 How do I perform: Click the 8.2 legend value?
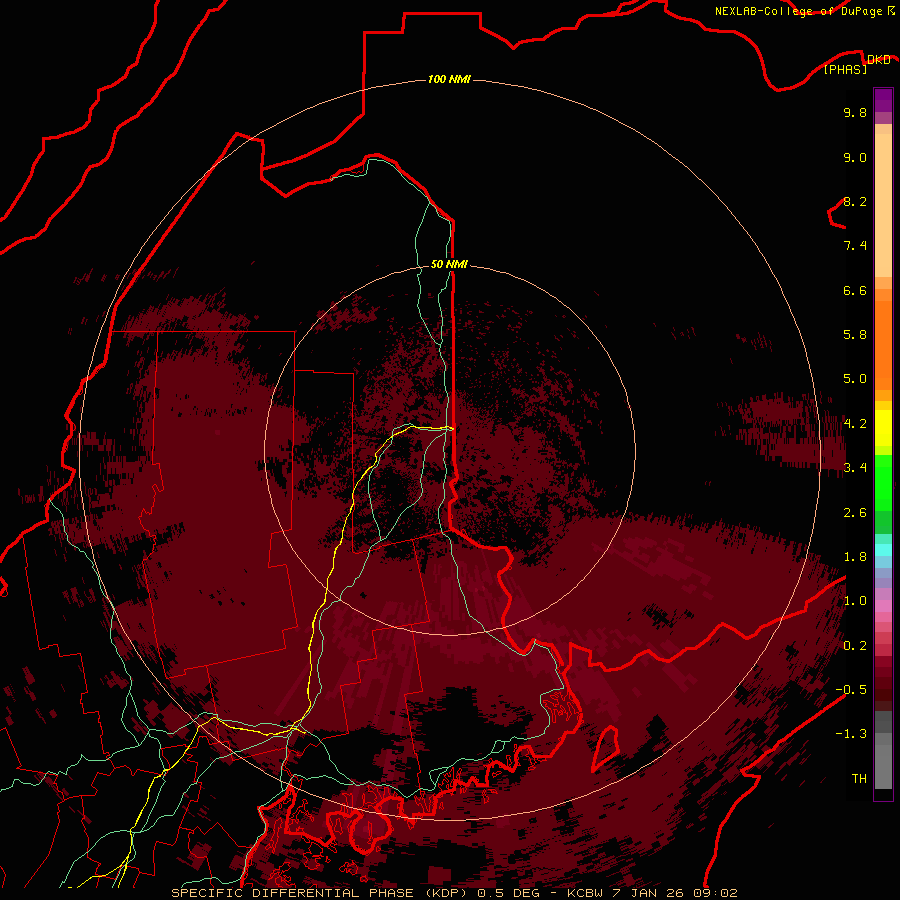(x=855, y=201)
